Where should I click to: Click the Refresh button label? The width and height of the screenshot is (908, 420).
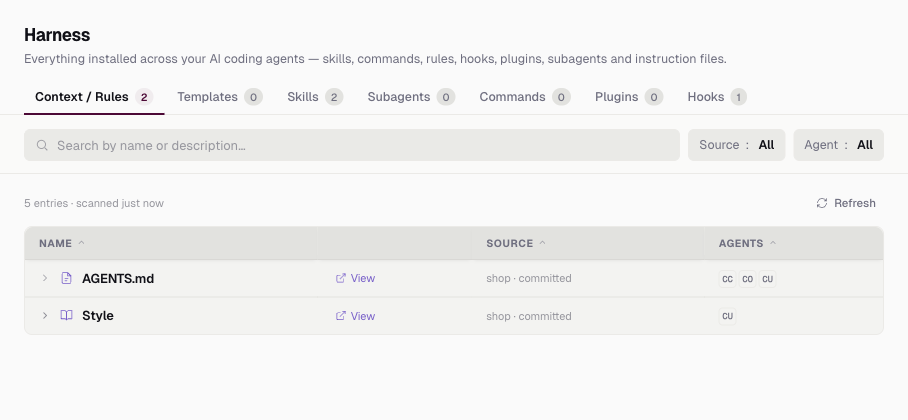[x=855, y=203]
